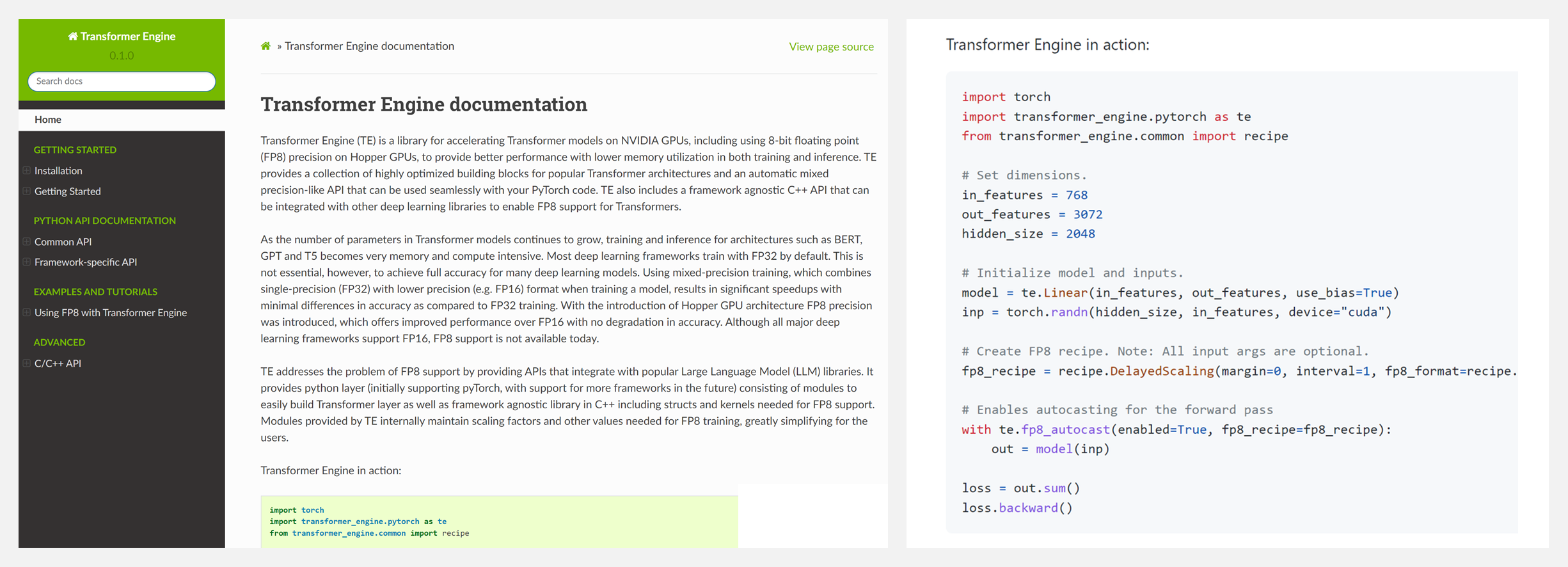The width and height of the screenshot is (1568, 567).
Task: Click the GETTING STARTED section caption
Action: (x=75, y=150)
